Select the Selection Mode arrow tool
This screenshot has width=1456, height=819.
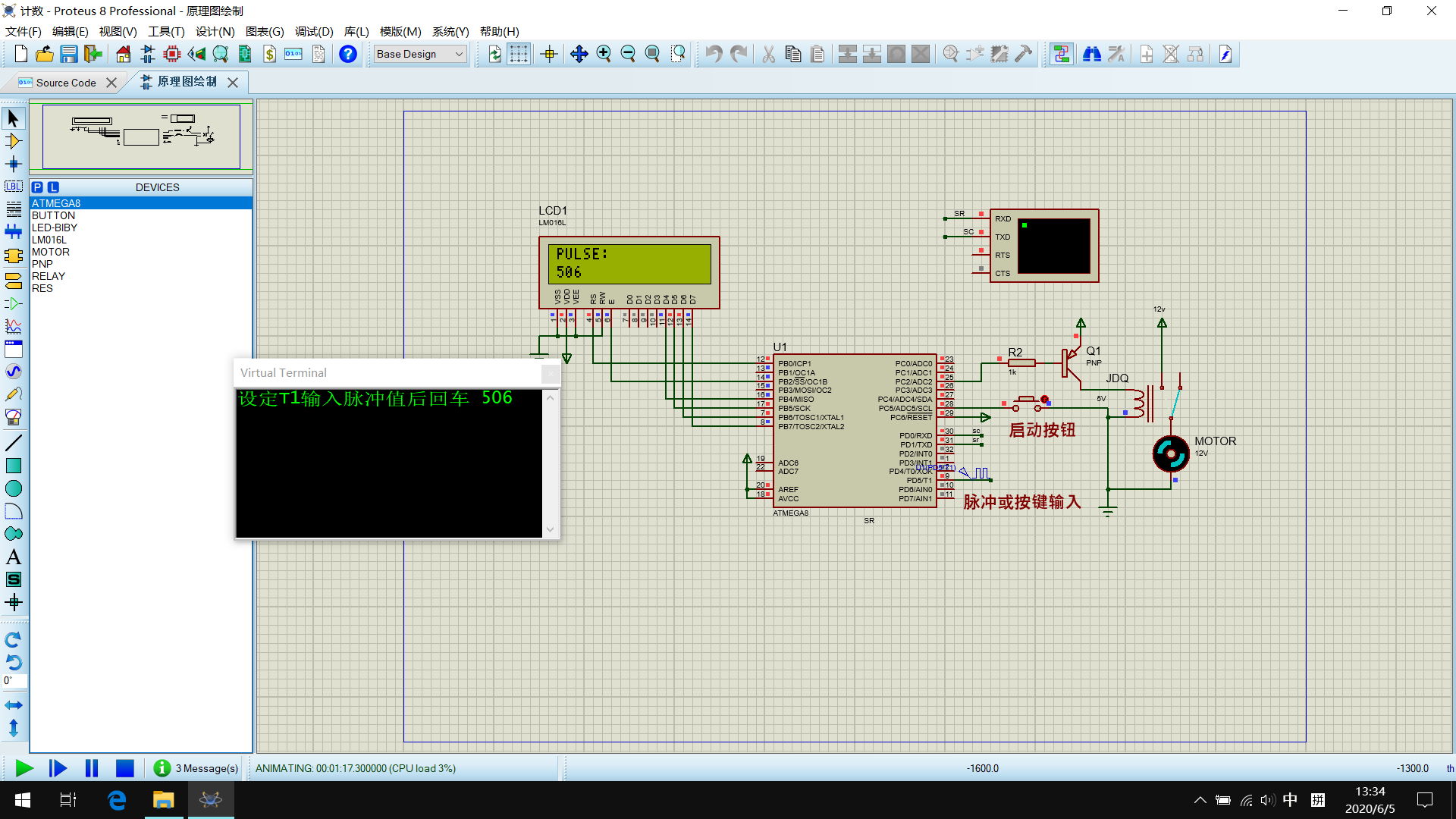point(13,118)
